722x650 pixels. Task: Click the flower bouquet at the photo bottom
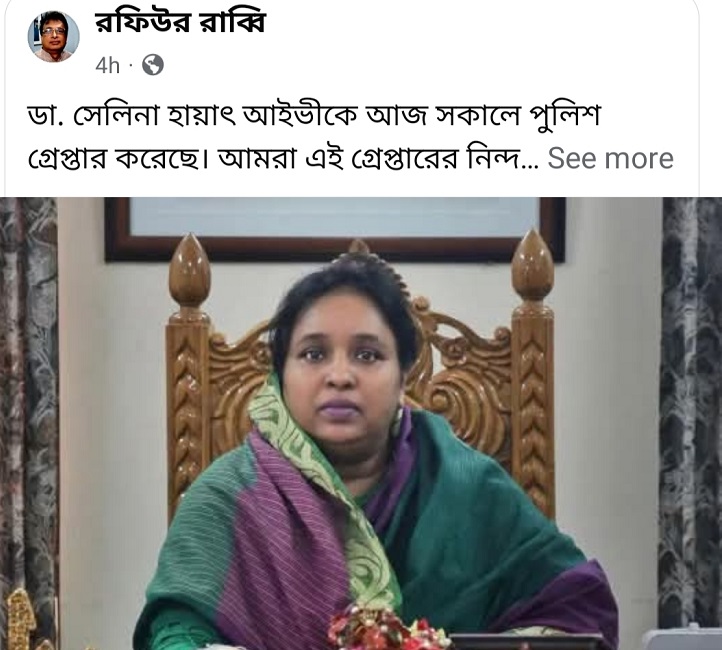tap(388, 628)
